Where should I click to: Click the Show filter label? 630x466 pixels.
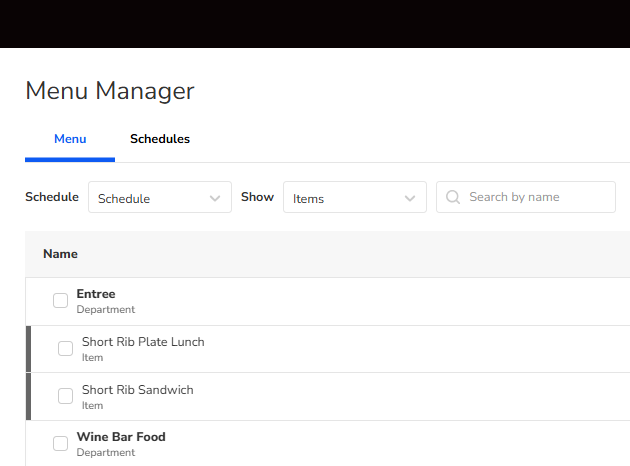point(257,197)
